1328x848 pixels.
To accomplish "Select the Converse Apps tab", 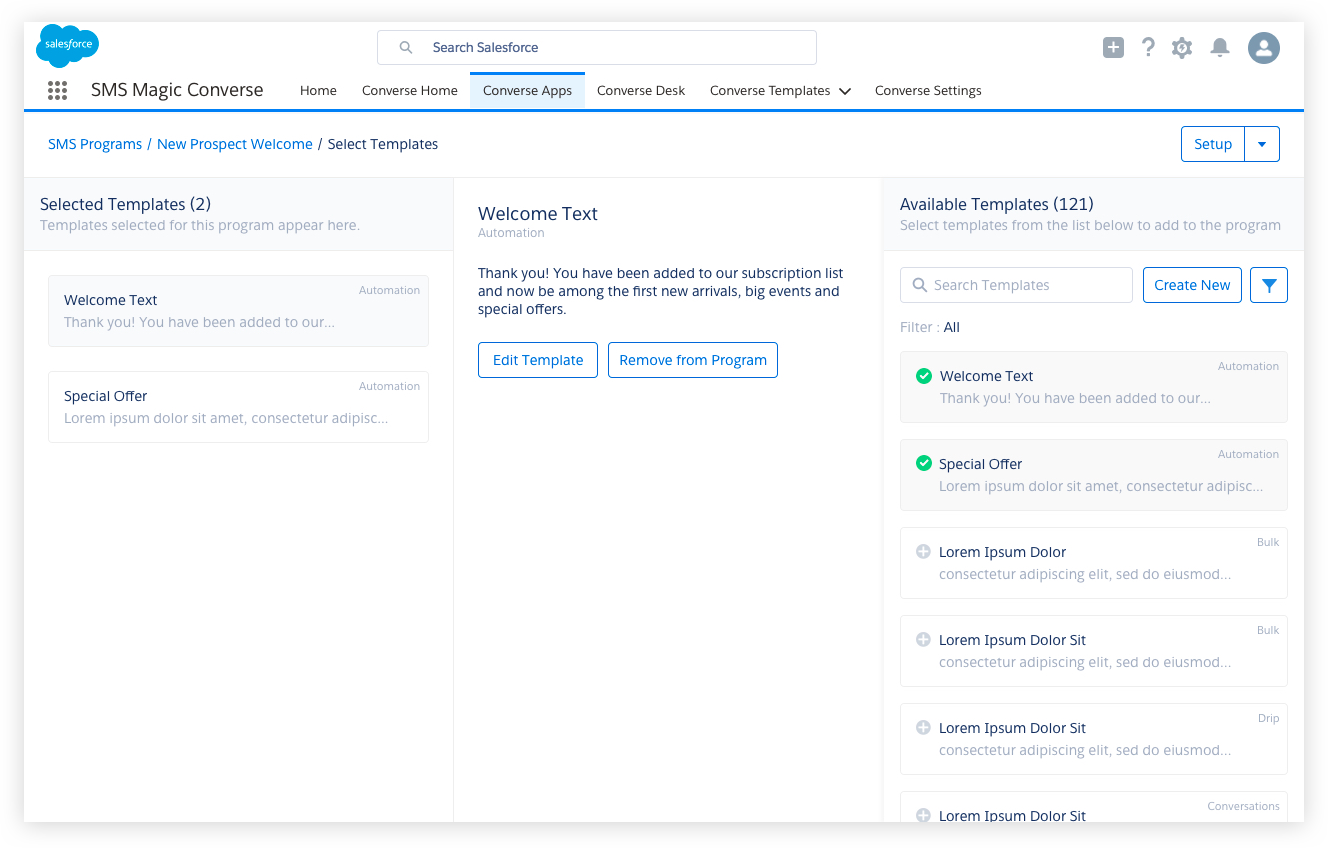I will [527, 90].
